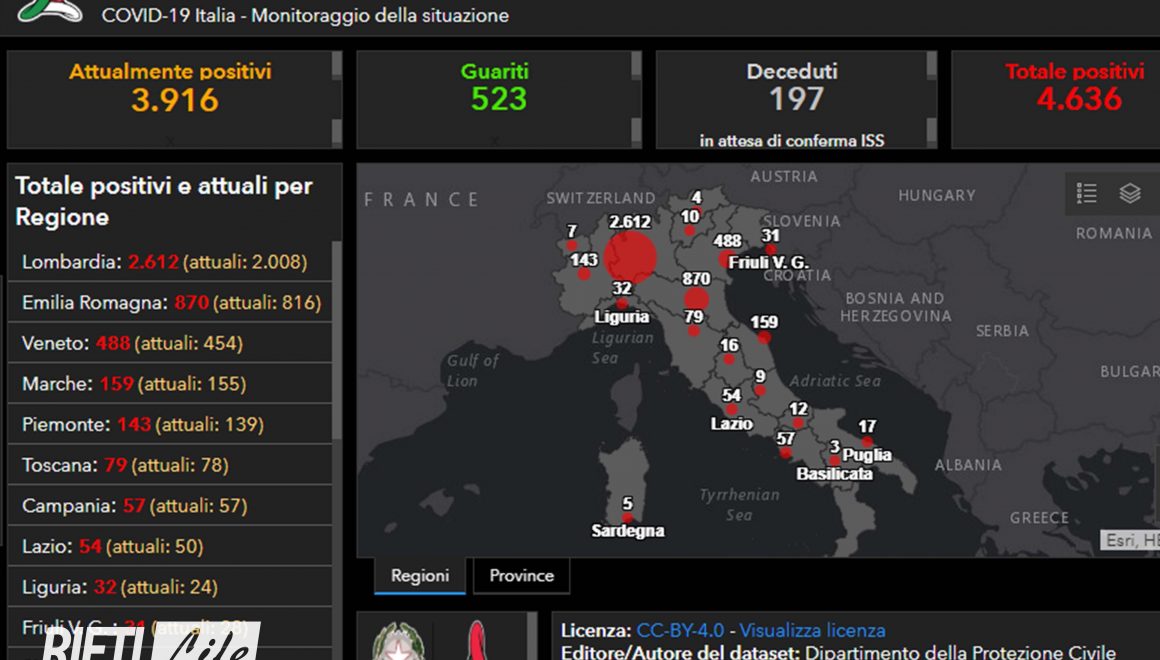This screenshot has height=660, width=1160.
Task: Click the regions list vertical scrollbar
Action: pos(337,340)
